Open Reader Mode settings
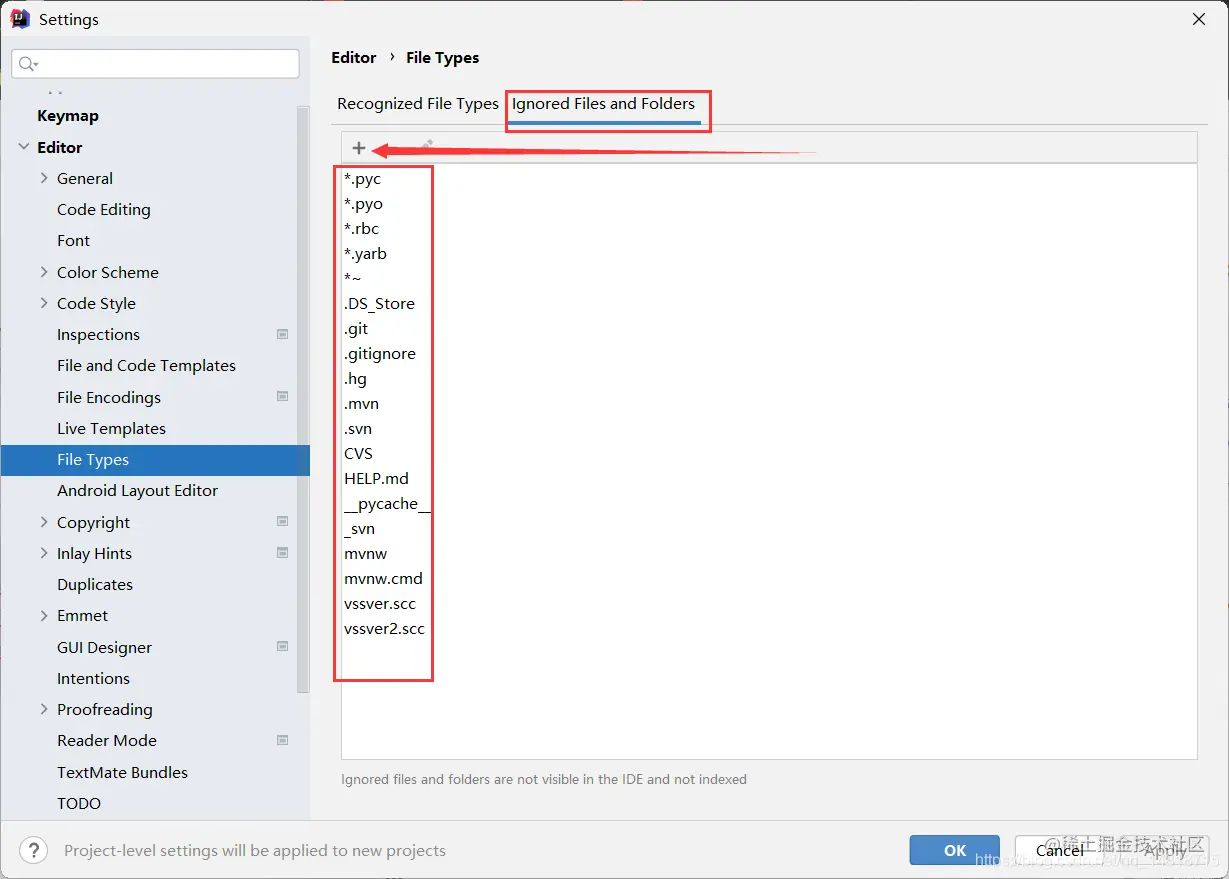 coord(107,740)
